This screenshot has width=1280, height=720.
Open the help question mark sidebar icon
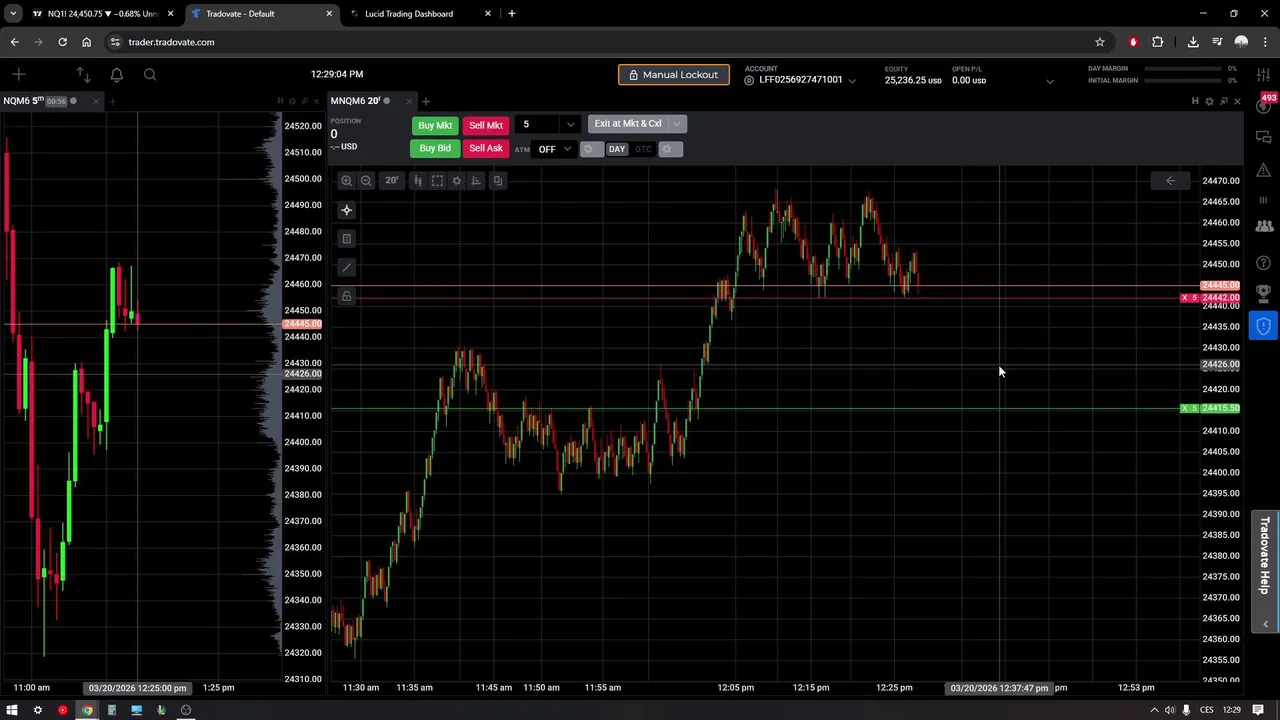1264,263
